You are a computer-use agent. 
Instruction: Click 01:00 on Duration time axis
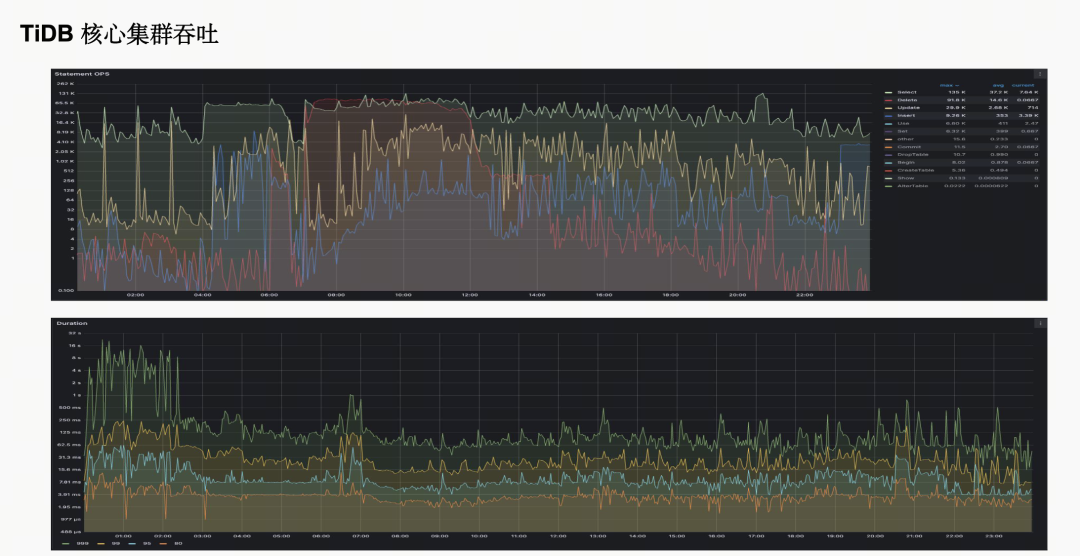pyautogui.click(x=123, y=535)
